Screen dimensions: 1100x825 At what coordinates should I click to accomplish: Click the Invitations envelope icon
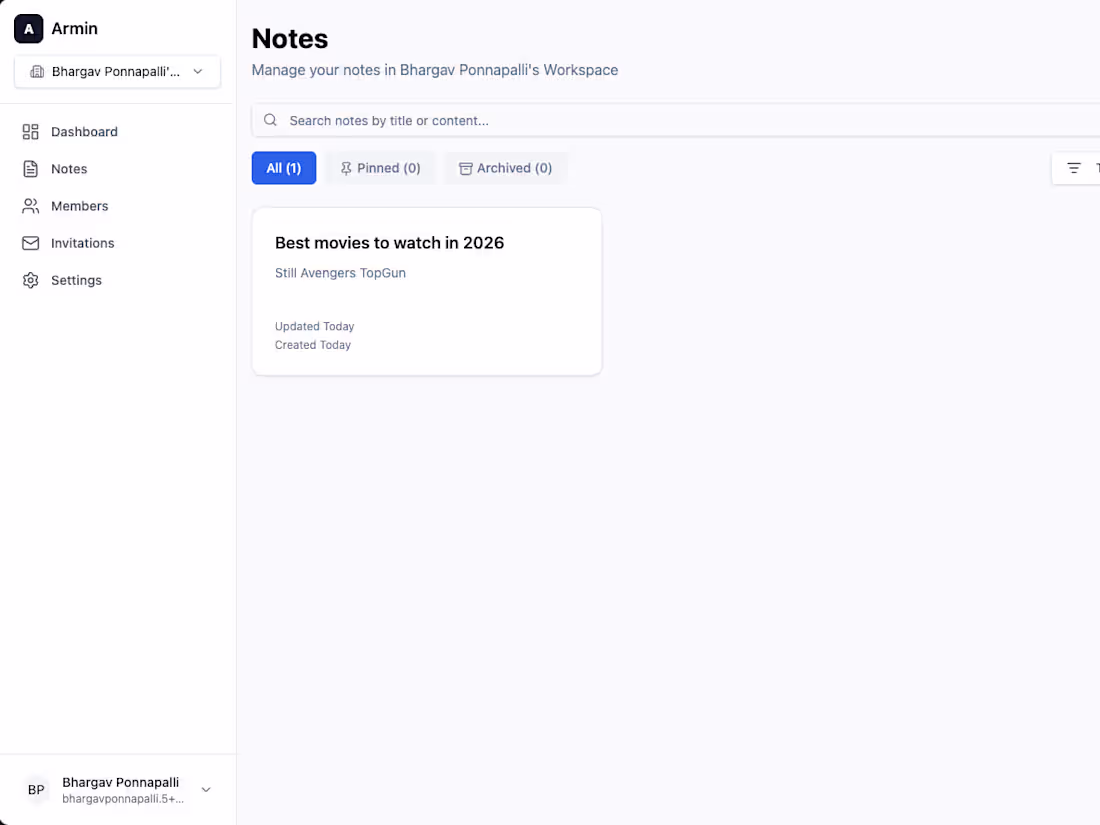tap(31, 242)
